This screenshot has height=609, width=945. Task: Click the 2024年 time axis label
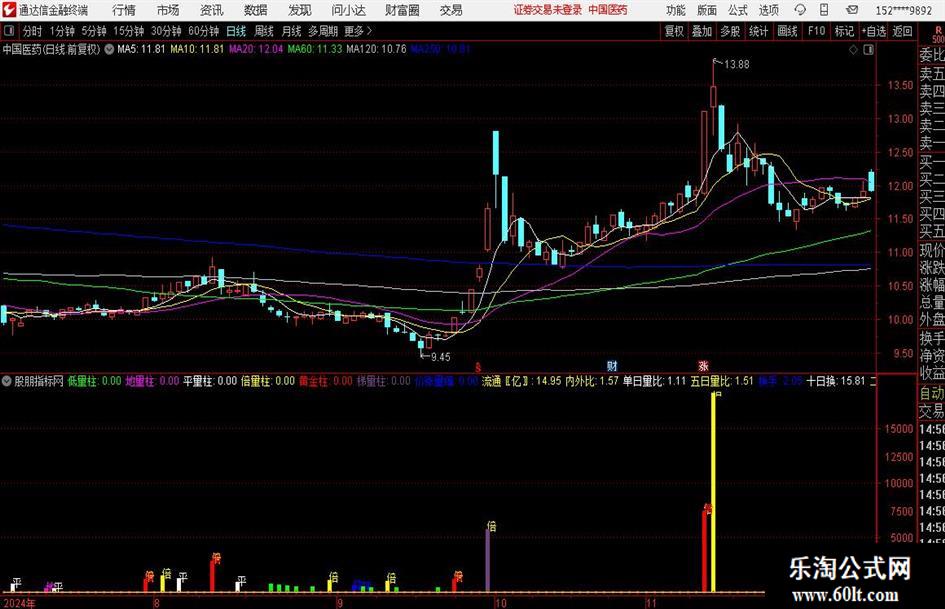coord(19,602)
